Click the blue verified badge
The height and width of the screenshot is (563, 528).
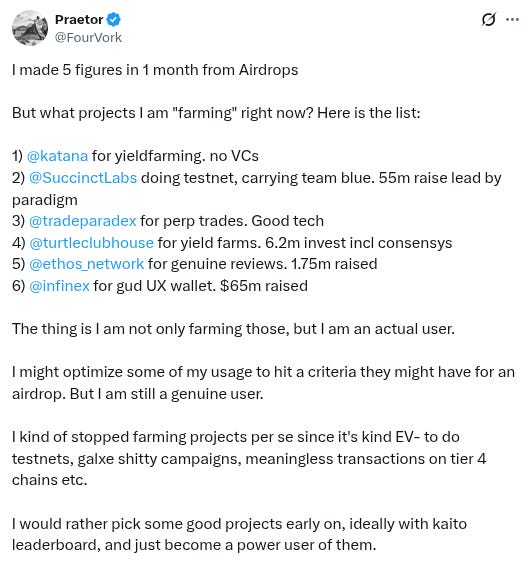114,19
